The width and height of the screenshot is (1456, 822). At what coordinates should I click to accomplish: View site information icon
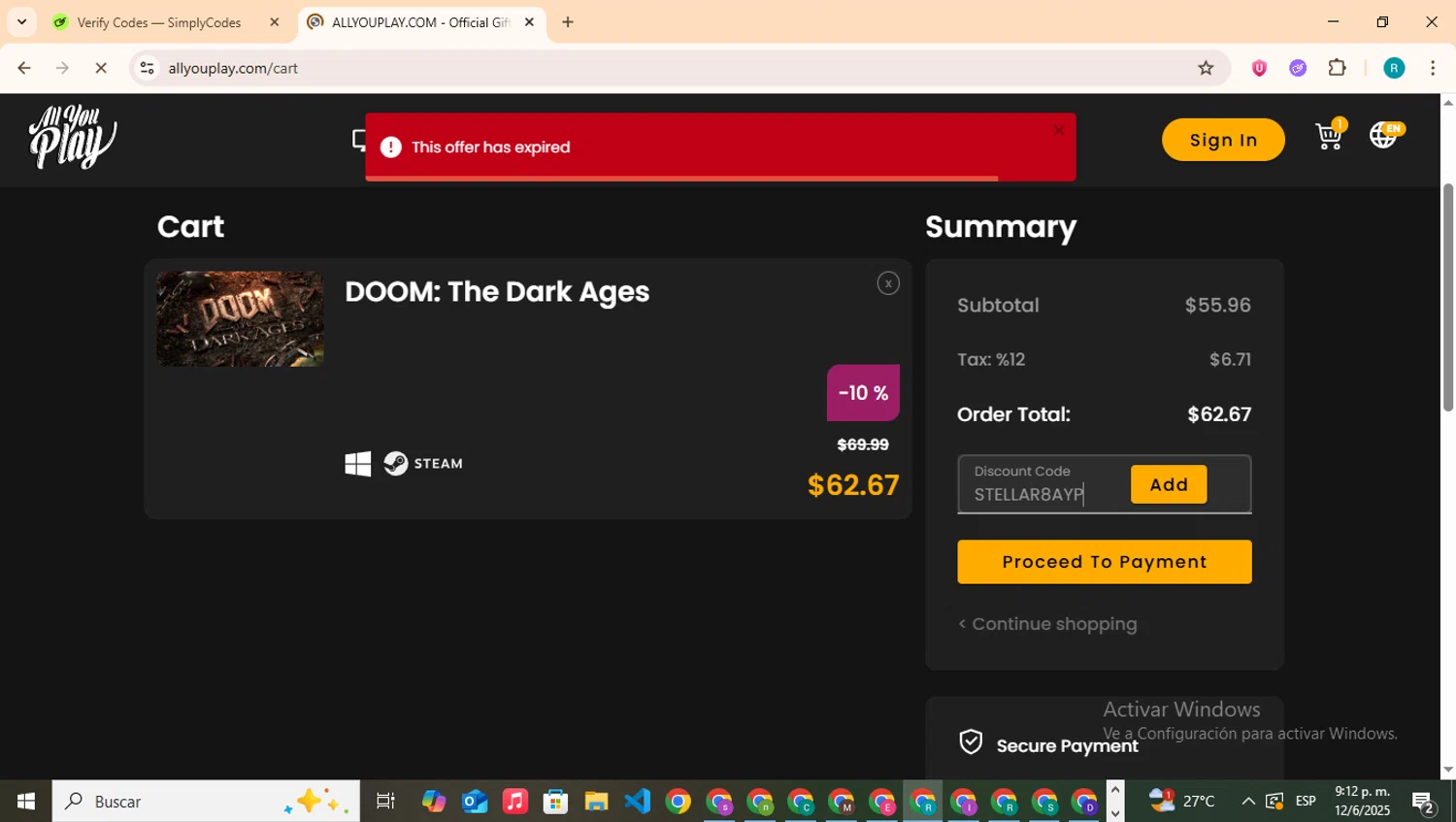147,68
